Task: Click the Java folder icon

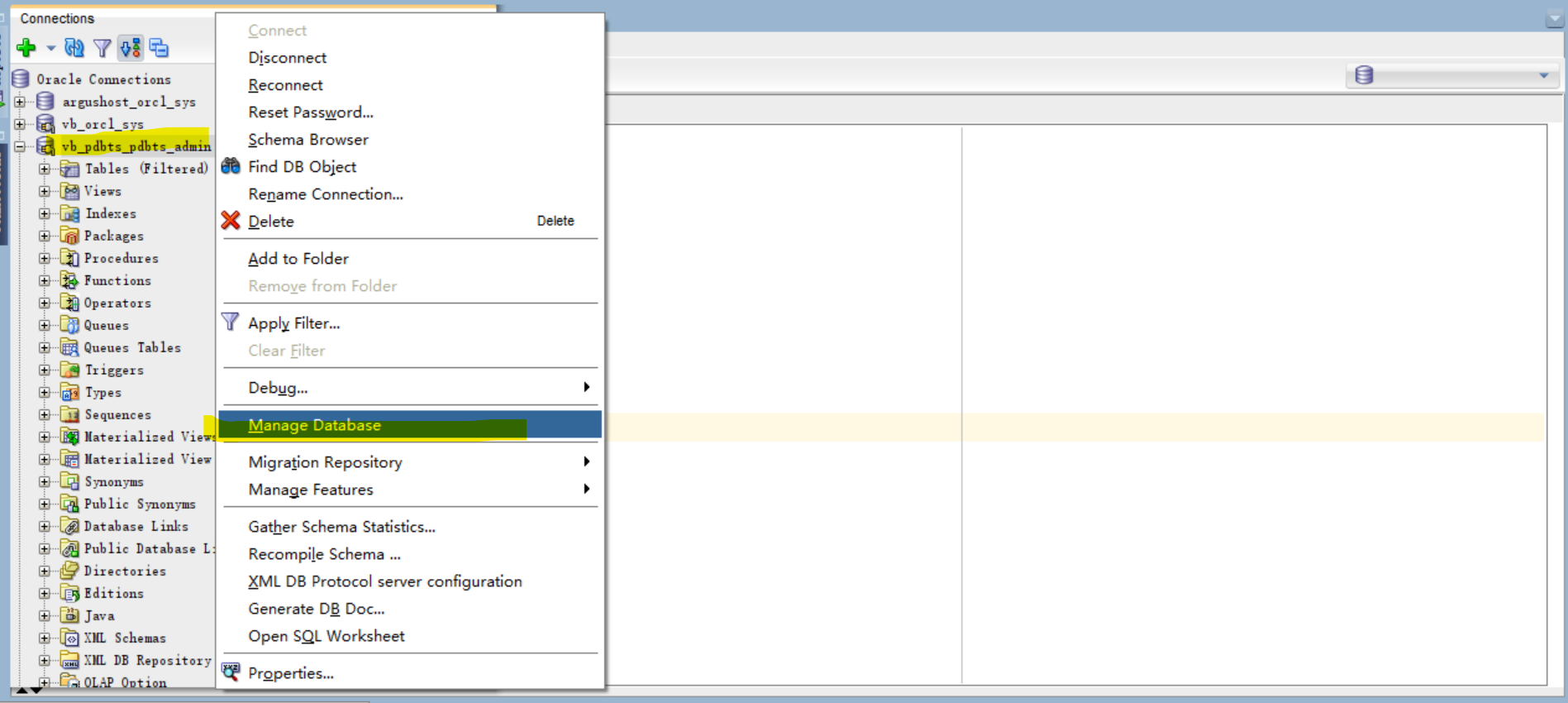Action: 70,615
